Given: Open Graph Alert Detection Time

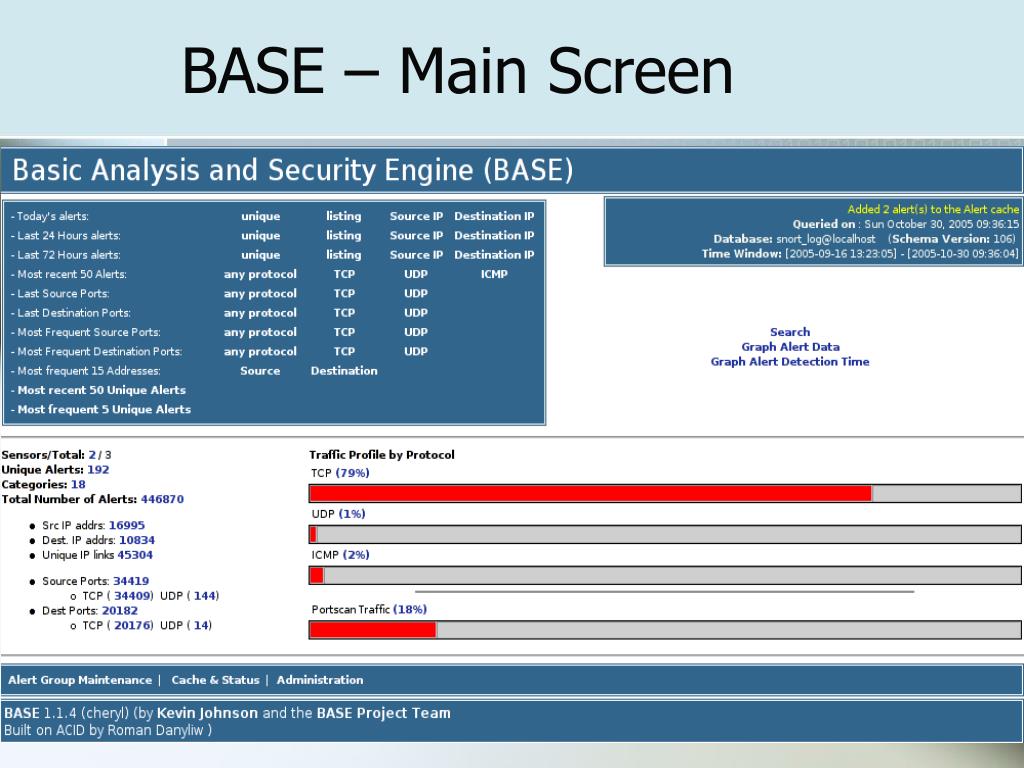Looking at the screenshot, I should coord(790,362).
